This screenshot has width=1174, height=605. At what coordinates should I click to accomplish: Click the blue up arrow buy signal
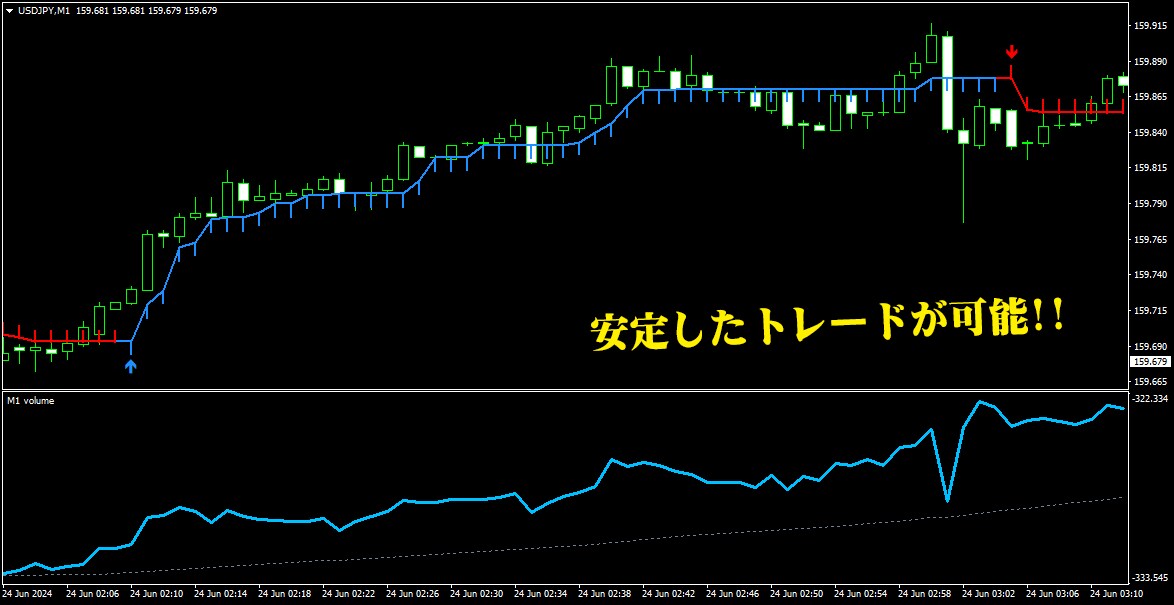[131, 366]
